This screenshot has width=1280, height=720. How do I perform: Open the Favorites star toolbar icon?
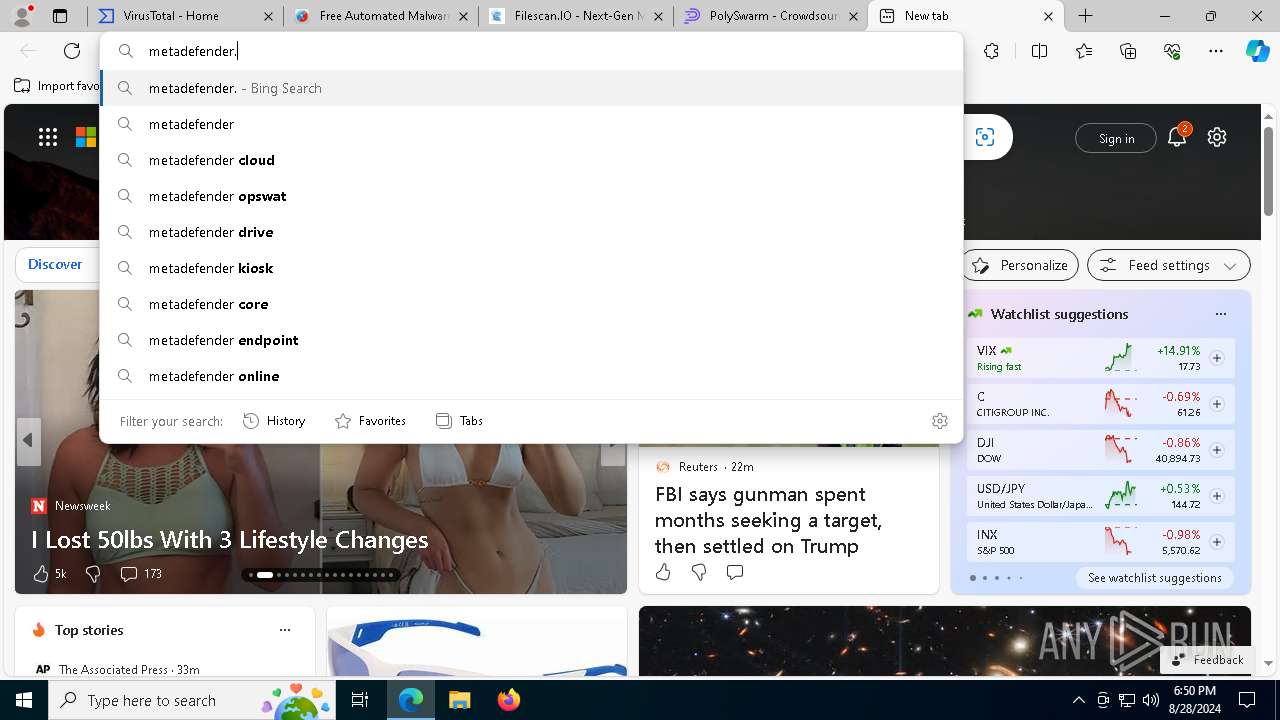coord(1084,51)
